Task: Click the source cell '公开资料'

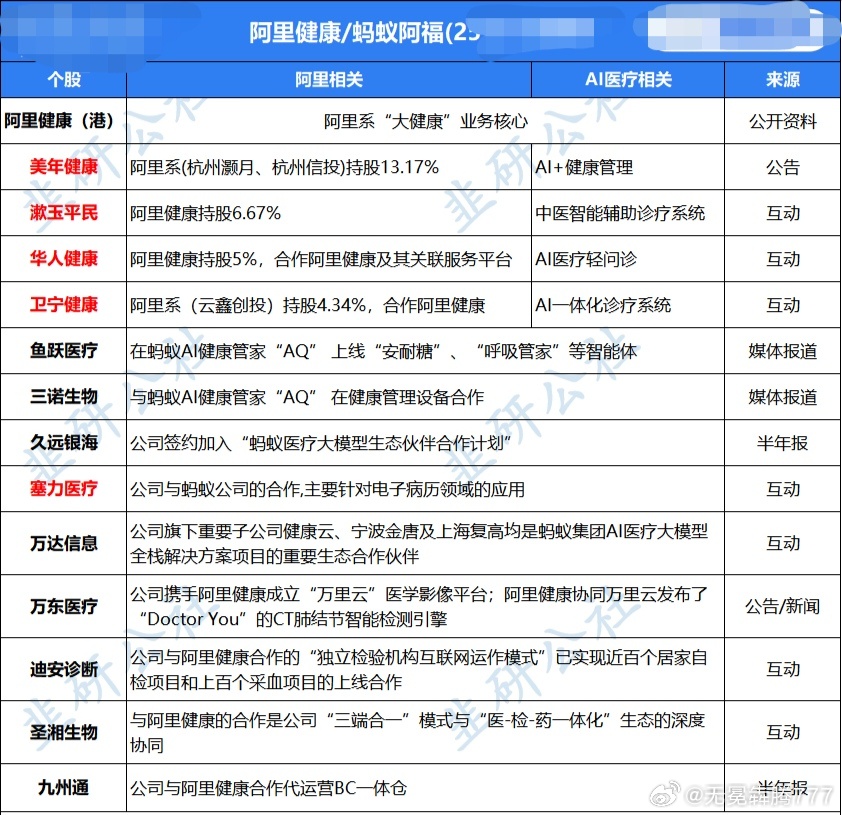Action: tap(782, 121)
